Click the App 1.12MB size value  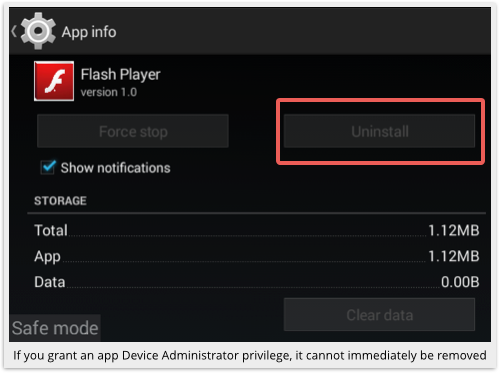[x=454, y=256]
